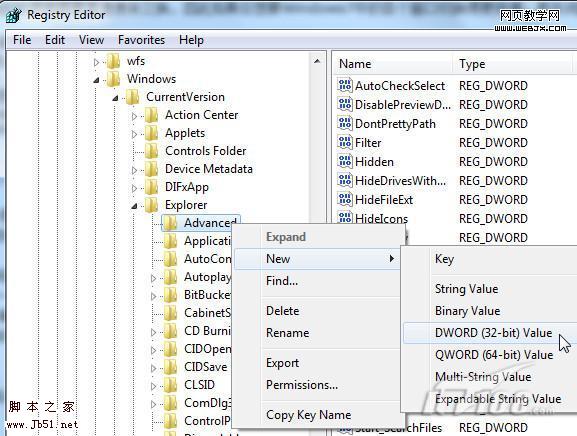Image resolution: width=577 pixels, height=436 pixels.
Task: Pick Multi-String Value option
Action: (x=483, y=377)
